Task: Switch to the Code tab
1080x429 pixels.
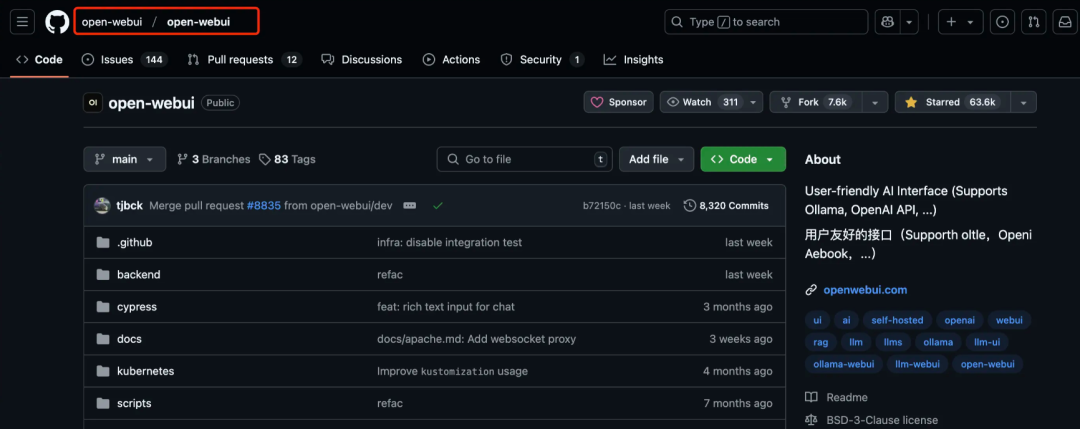Action: tap(39, 60)
